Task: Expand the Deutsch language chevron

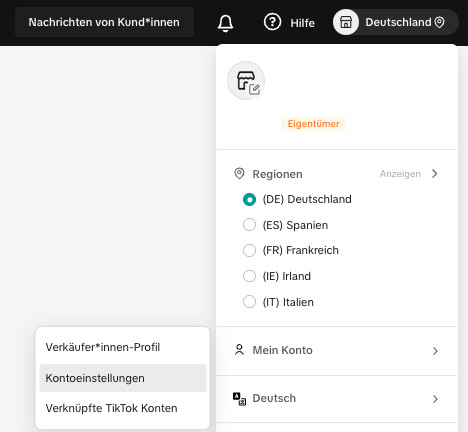Action: click(x=435, y=399)
